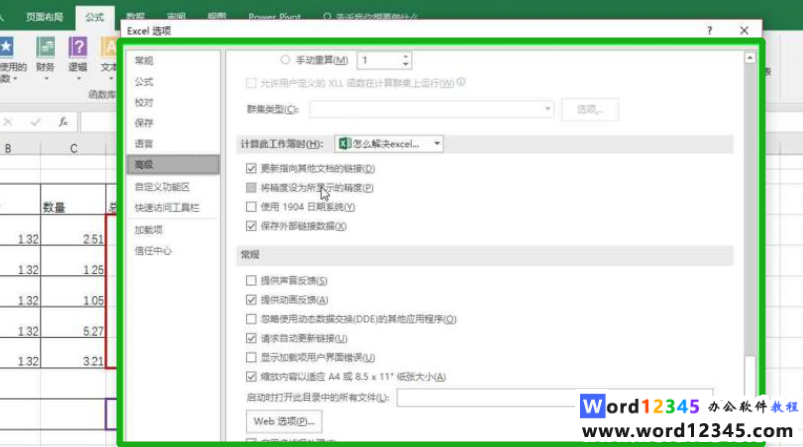Expand the 逻辑 dropdown arrow in ribbon

pos(78,79)
